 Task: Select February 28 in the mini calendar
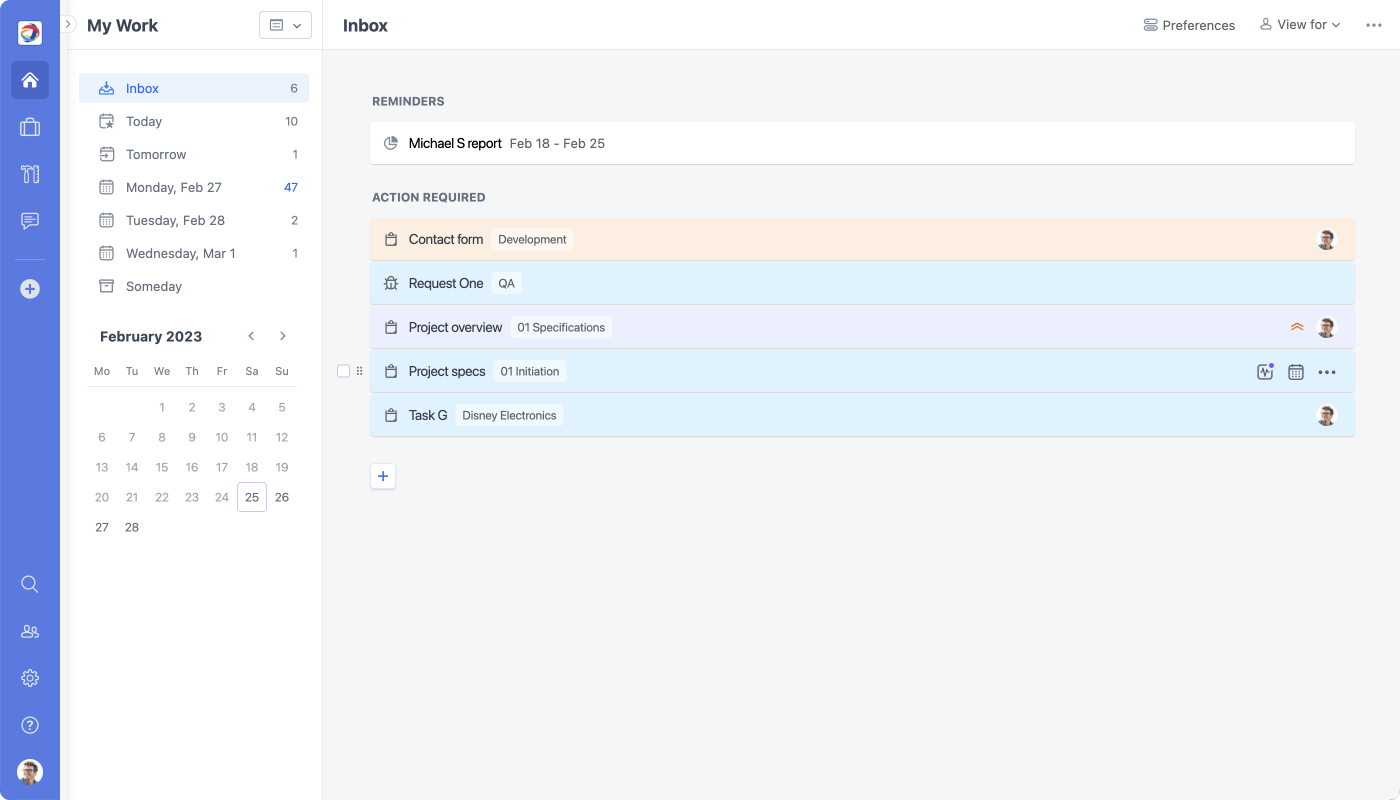click(132, 527)
